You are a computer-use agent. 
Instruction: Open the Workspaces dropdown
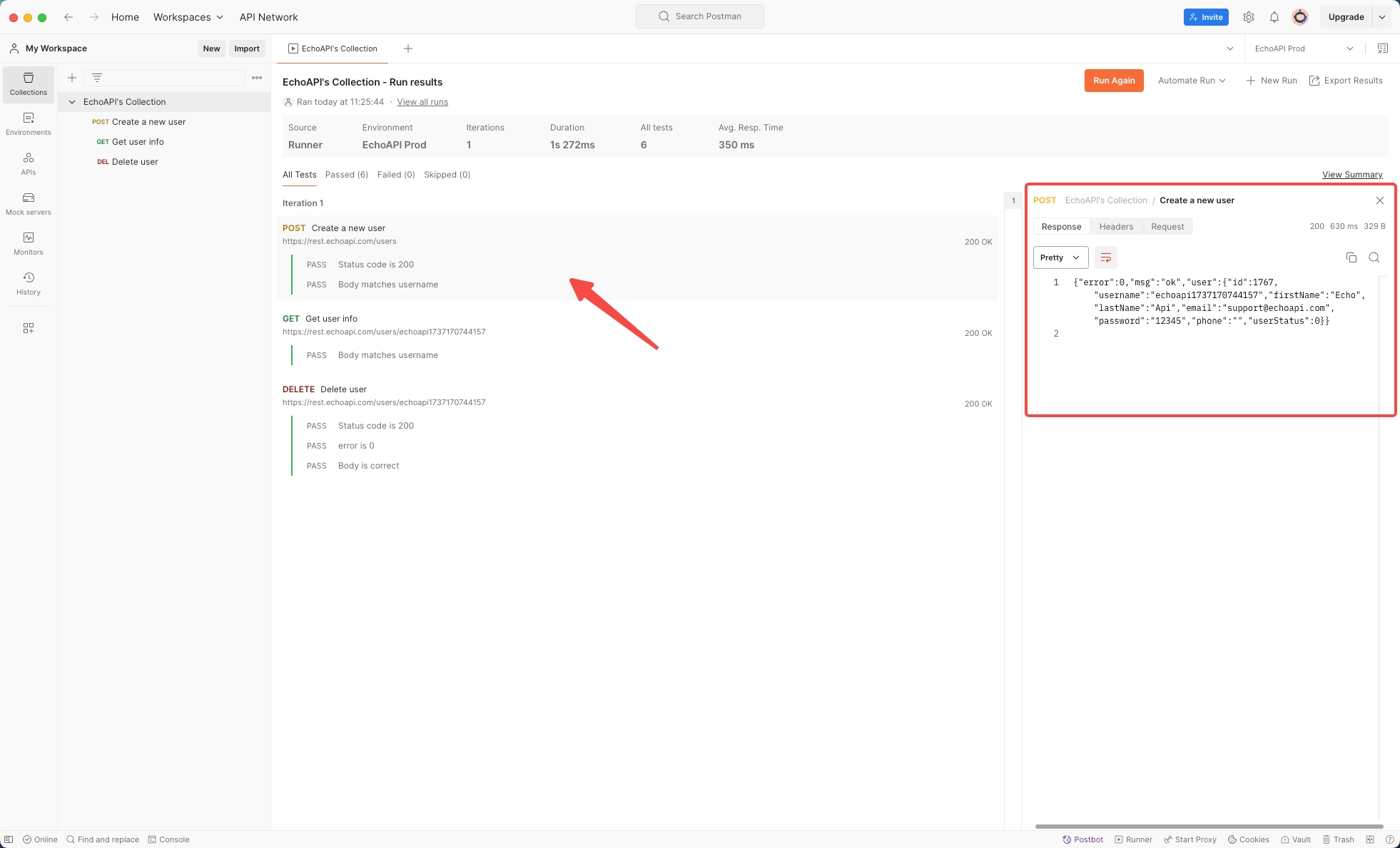click(x=188, y=17)
